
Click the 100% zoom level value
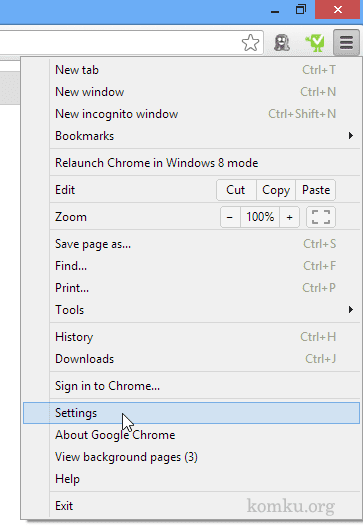tap(260, 217)
